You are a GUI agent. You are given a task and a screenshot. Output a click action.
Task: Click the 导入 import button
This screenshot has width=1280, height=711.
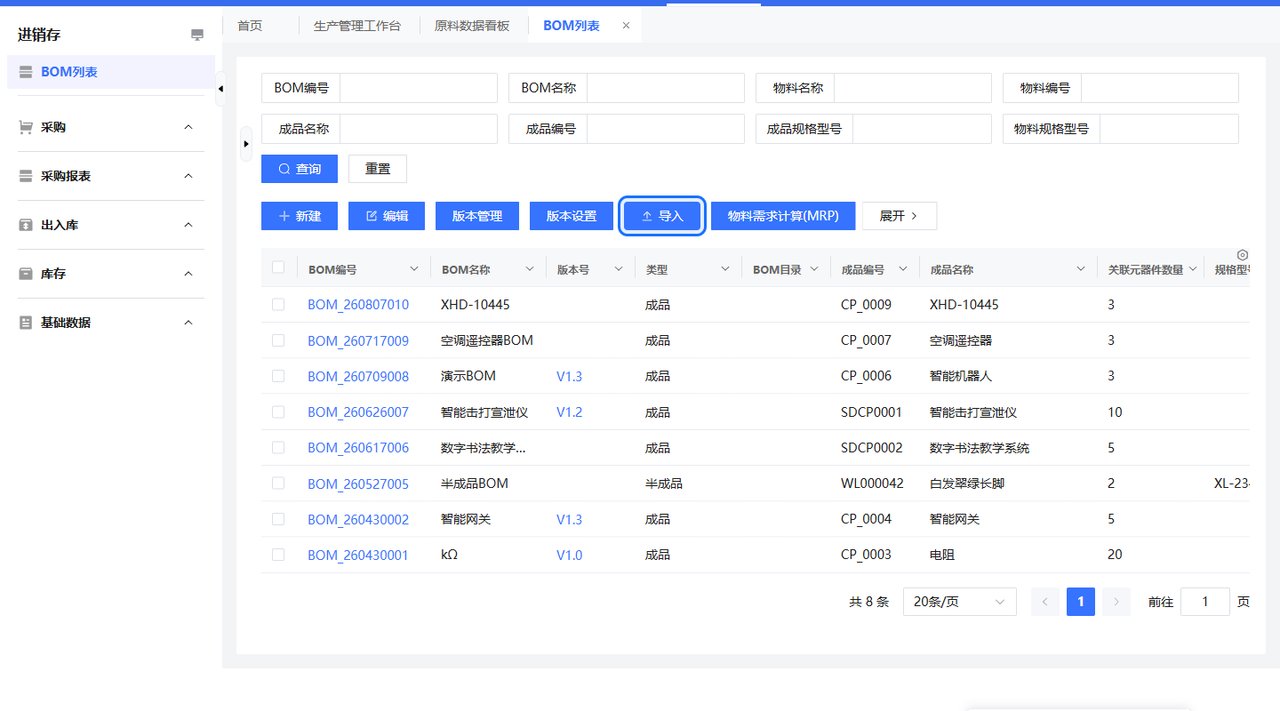[x=662, y=216]
